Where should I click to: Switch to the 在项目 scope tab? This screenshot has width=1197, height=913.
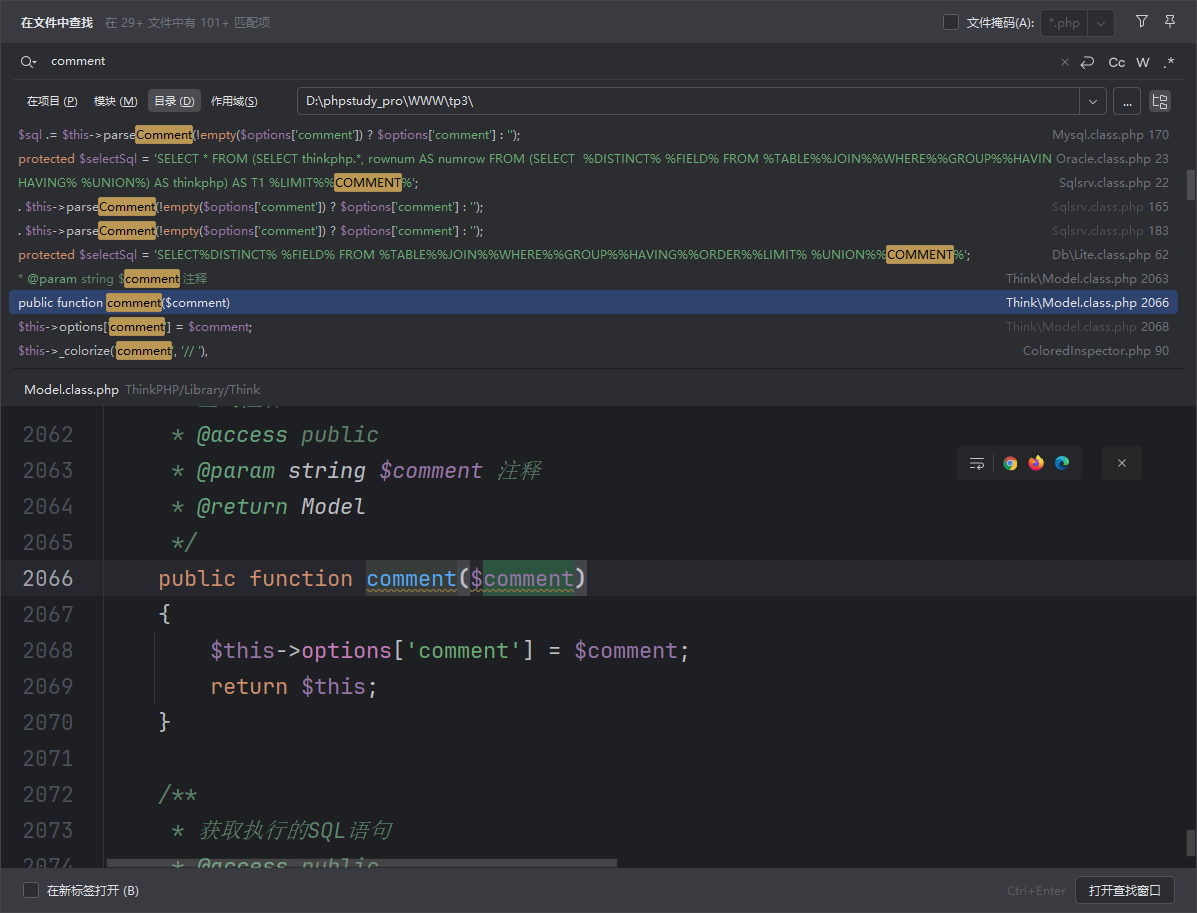pos(52,101)
